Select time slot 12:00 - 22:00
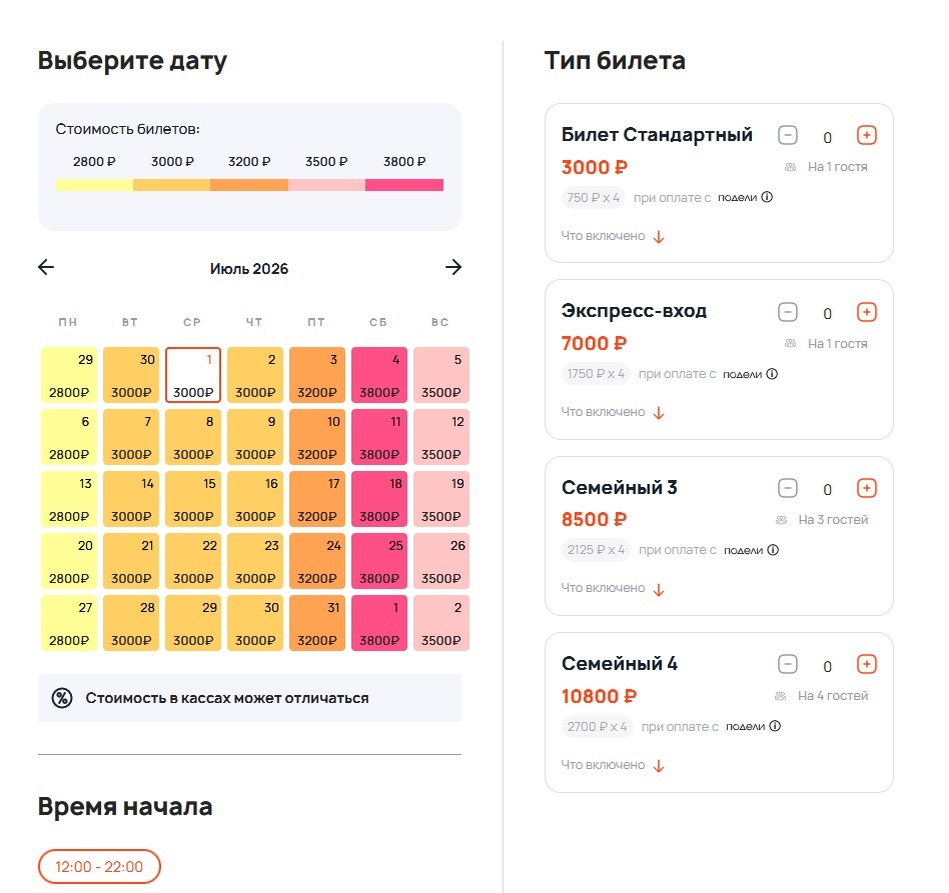Screen dimensions: 949x893 pos(99,866)
